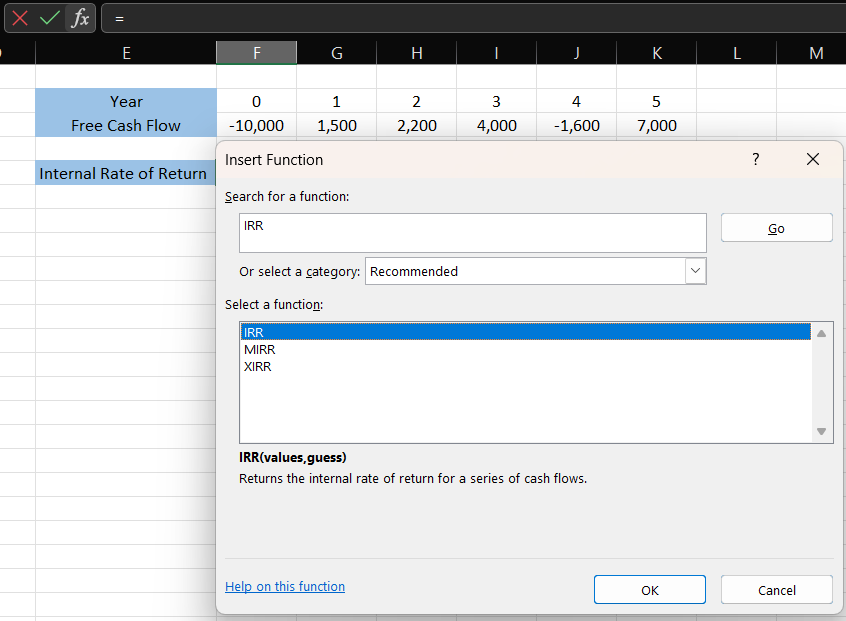The image size is (846, 621).
Task: Choose MIRR from the function list
Action: (260, 350)
